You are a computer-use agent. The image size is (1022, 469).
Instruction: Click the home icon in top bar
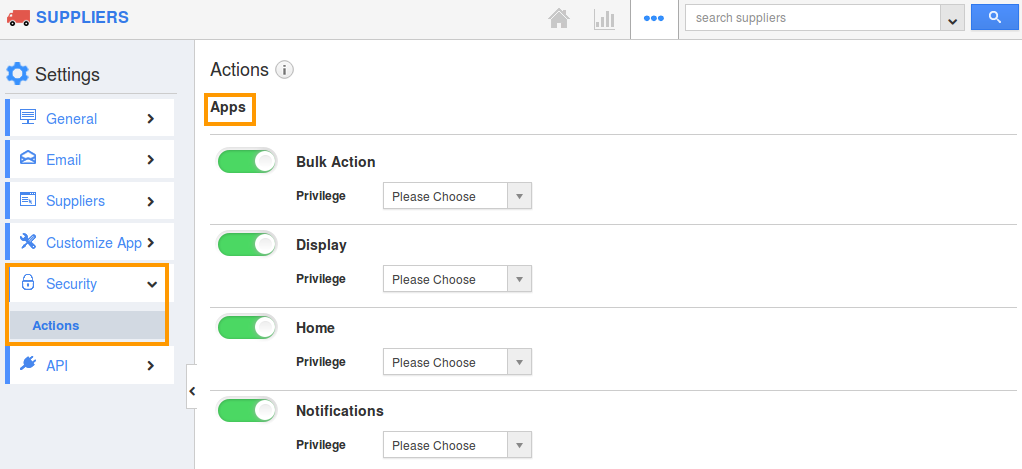[x=559, y=19]
